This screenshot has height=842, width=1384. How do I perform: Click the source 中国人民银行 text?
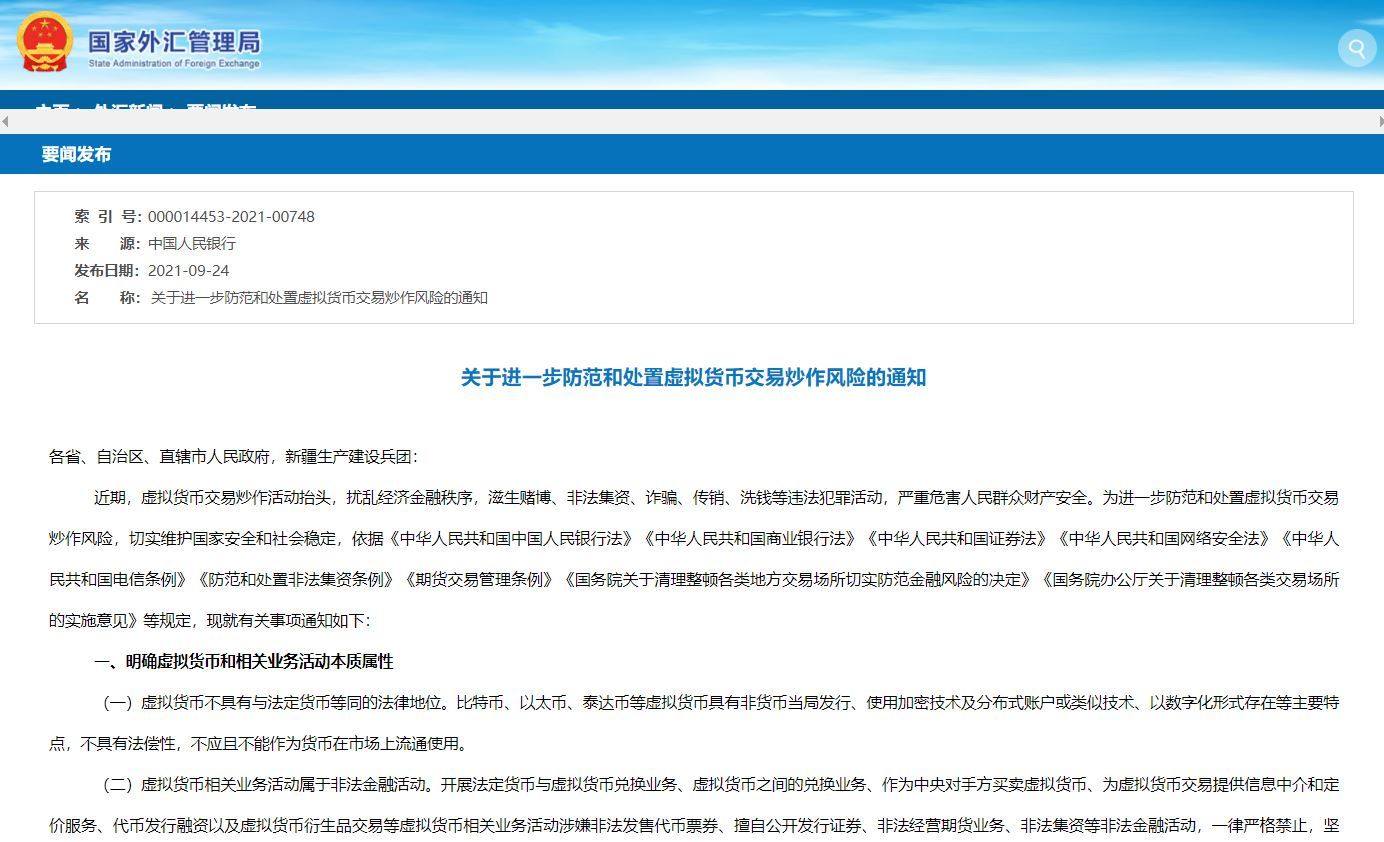coord(192,243)
